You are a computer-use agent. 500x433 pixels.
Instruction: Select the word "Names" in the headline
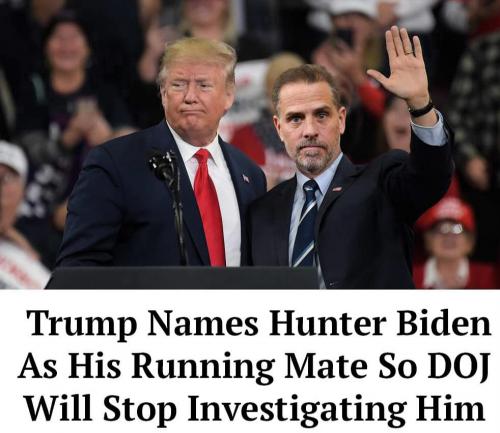(202, 323)
